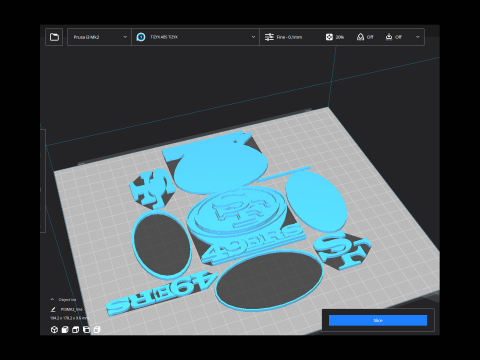Click the model dimensions text in mm
480x360 pixels.
[x=69, y=318]
